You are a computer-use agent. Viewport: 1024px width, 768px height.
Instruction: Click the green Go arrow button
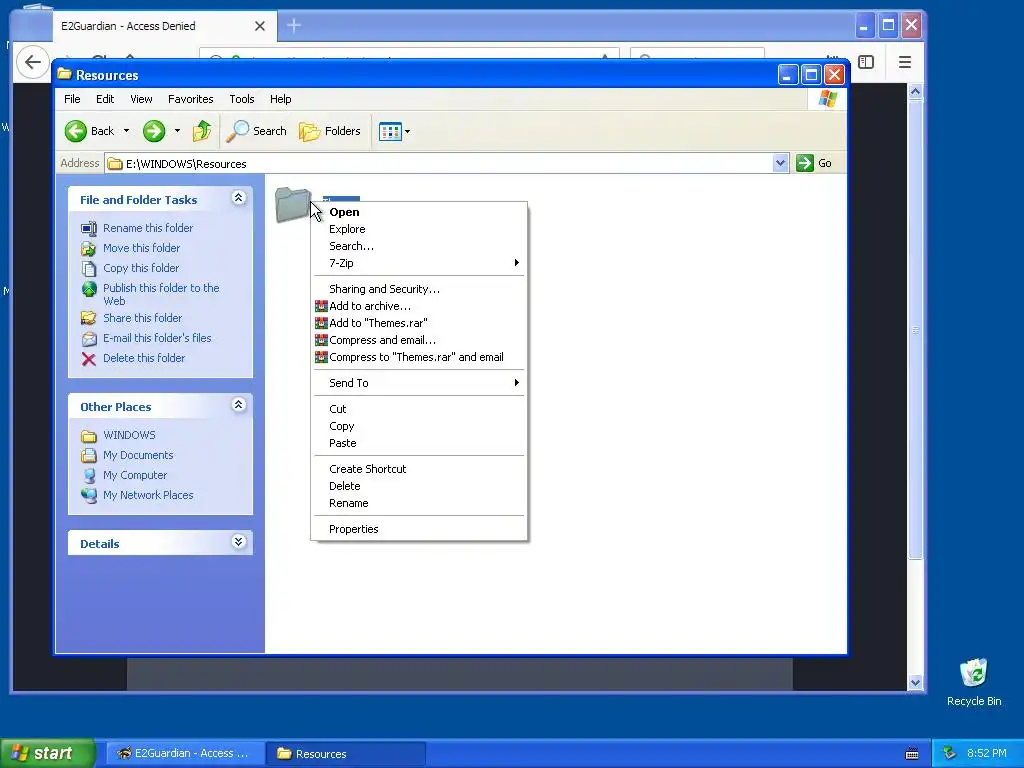tap(805, 163)
